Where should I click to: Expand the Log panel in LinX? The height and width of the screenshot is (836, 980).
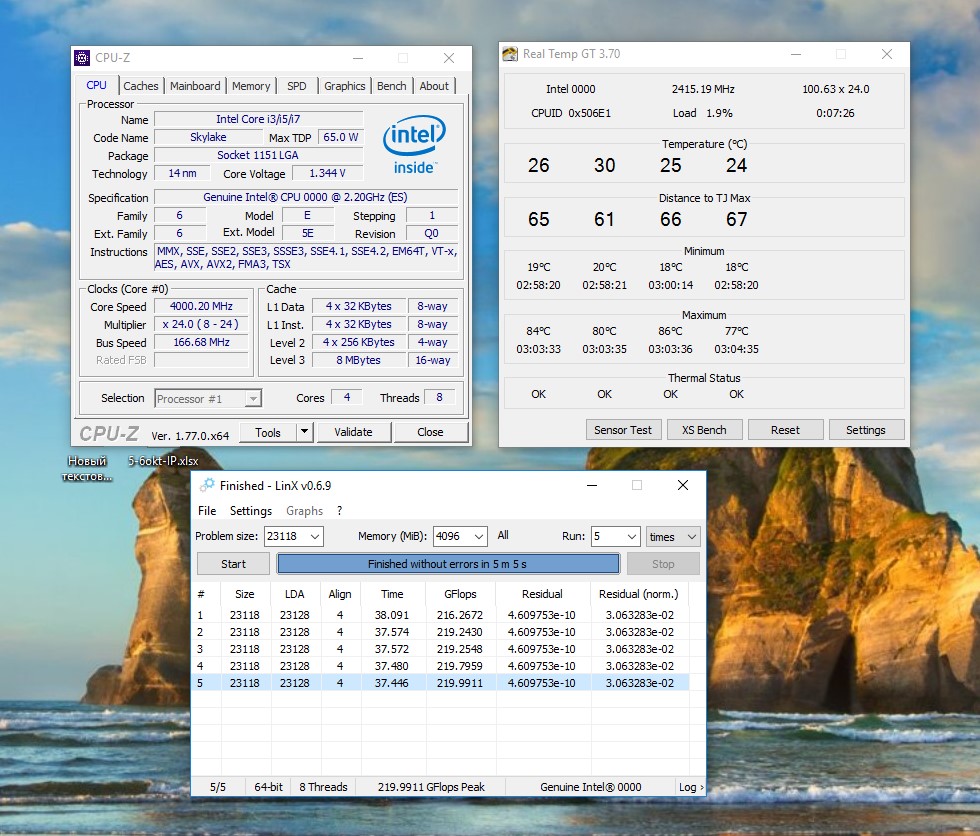[691, 787]
